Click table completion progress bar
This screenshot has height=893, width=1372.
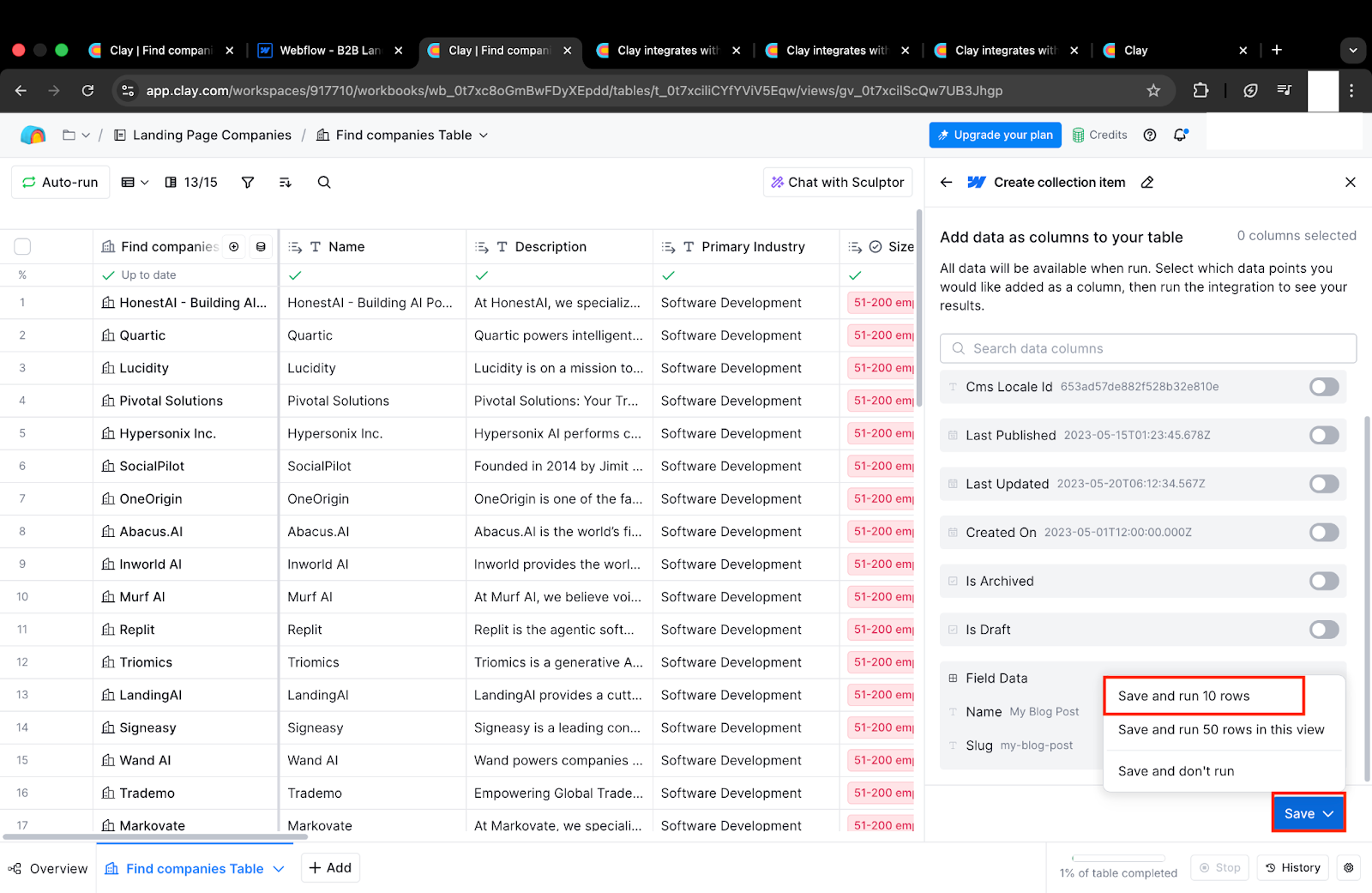point(1118,858)
